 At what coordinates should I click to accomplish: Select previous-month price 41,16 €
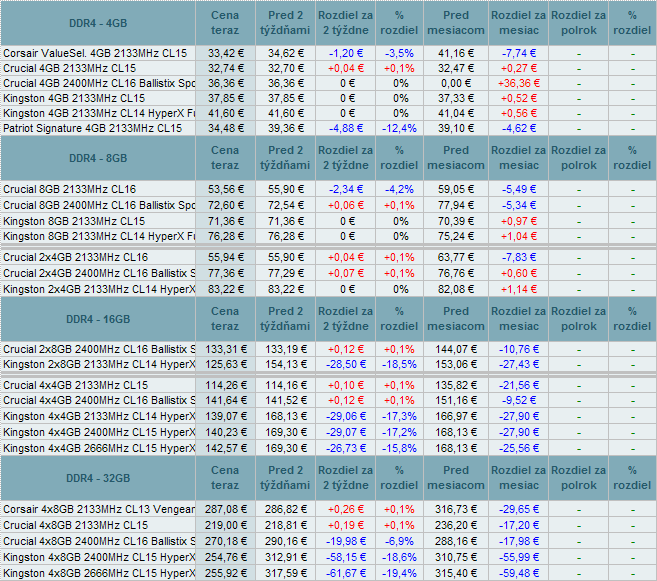pyautogui.click(x=456, y=53)
